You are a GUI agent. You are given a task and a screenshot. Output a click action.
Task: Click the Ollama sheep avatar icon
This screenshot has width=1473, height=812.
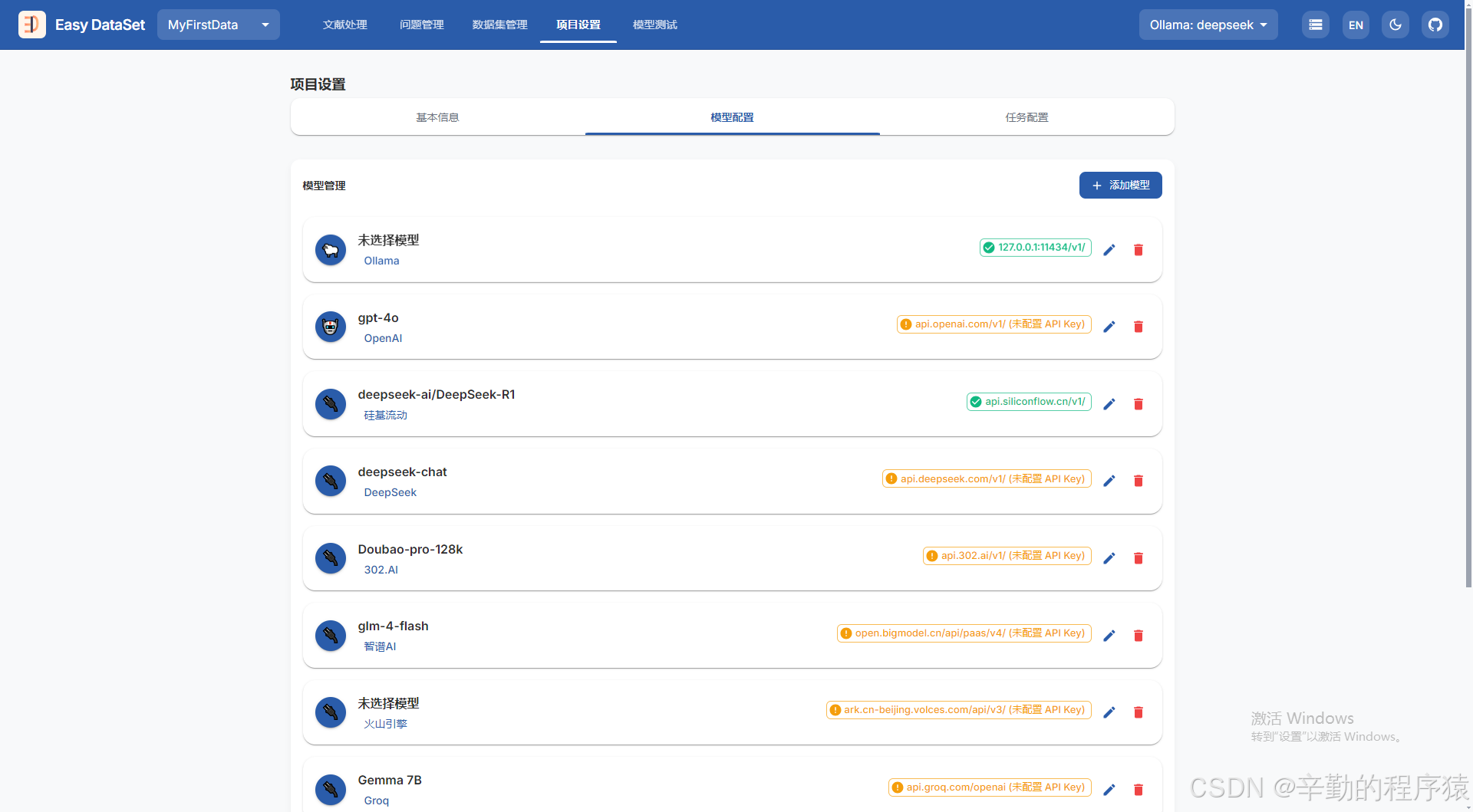pos(331,250)
